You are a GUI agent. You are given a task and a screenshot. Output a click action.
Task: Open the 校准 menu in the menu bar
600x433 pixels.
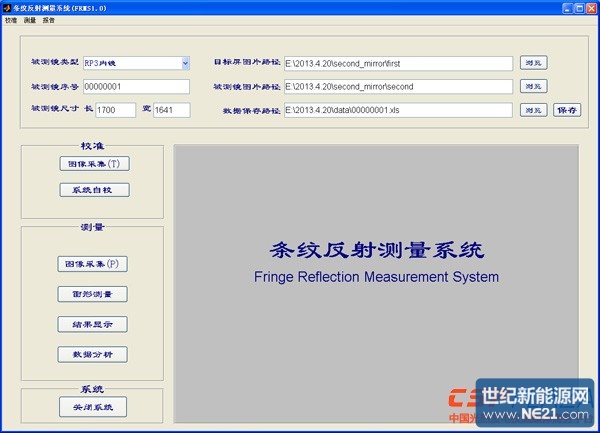10,20
